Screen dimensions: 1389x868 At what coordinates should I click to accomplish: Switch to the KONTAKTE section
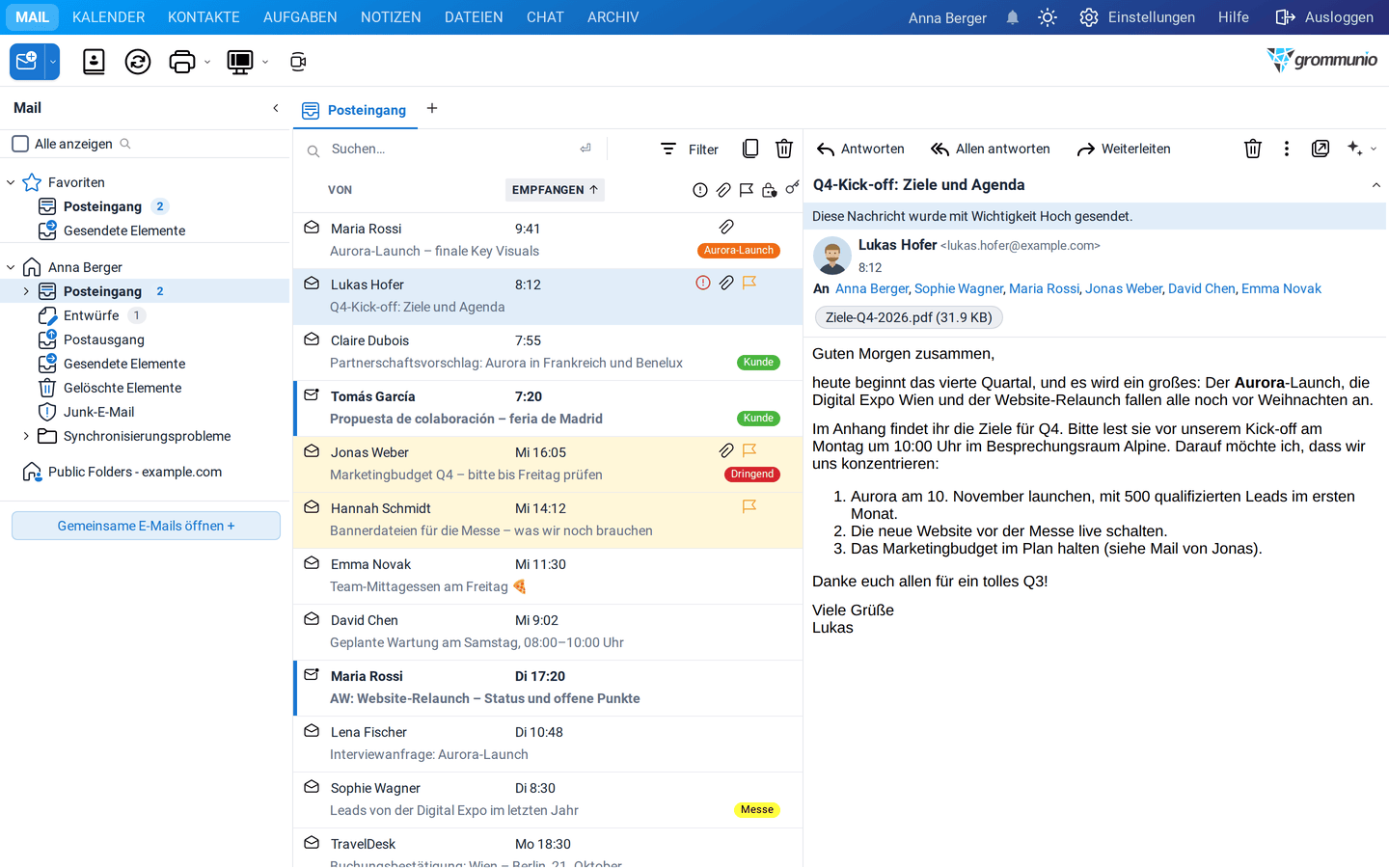tap(204, 17)
